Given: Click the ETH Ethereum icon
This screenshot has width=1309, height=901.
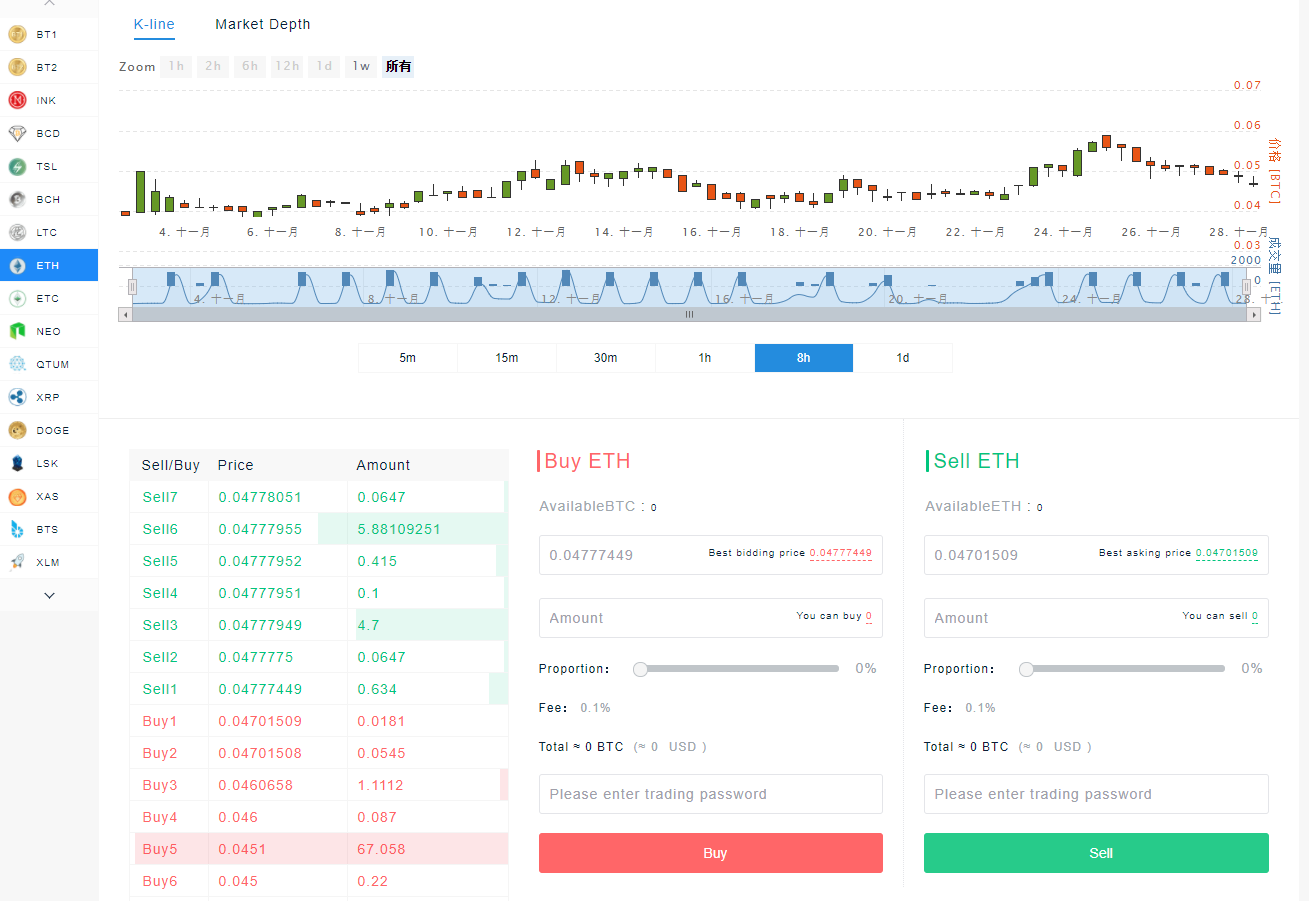Looking at the screenshot, I should [17, 265].
